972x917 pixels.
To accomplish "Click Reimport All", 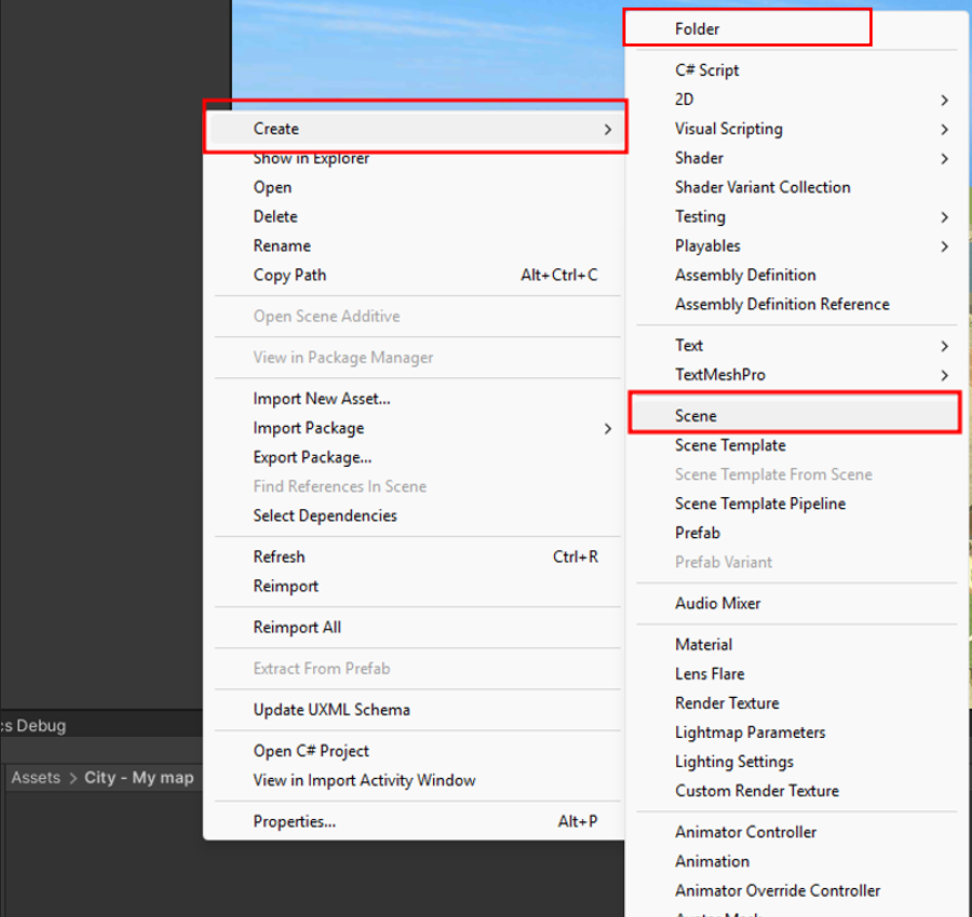I will 297,627.
